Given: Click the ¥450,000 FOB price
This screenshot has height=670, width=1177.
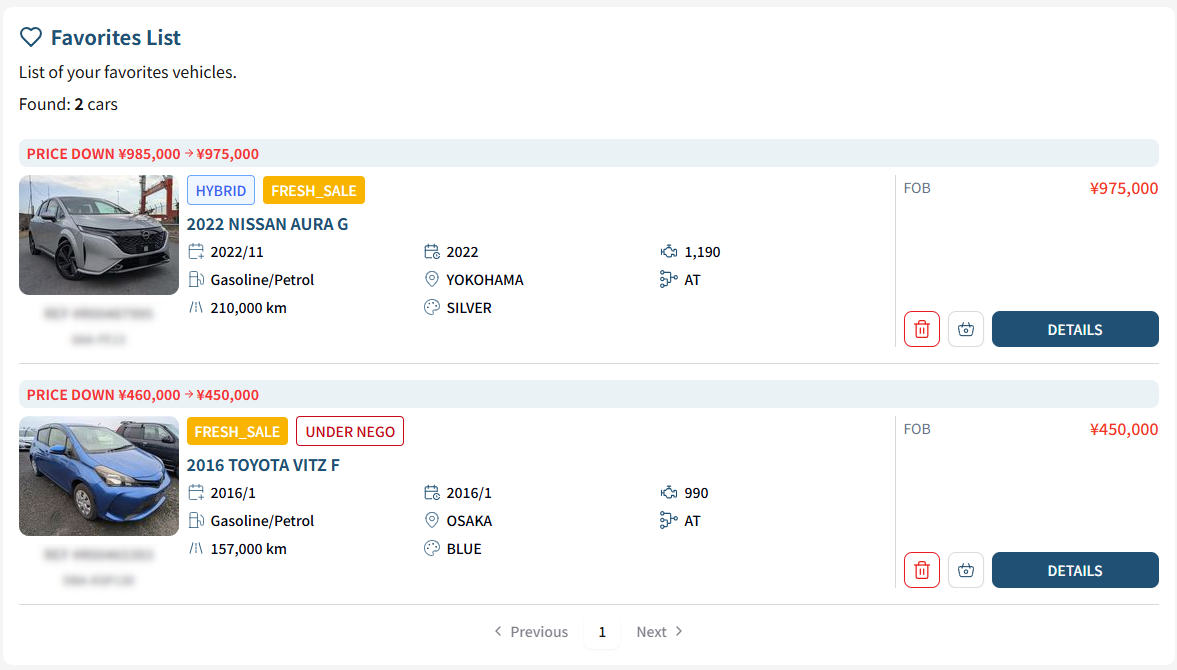Looking at the screenshot, I should [x=1124, y=428].
